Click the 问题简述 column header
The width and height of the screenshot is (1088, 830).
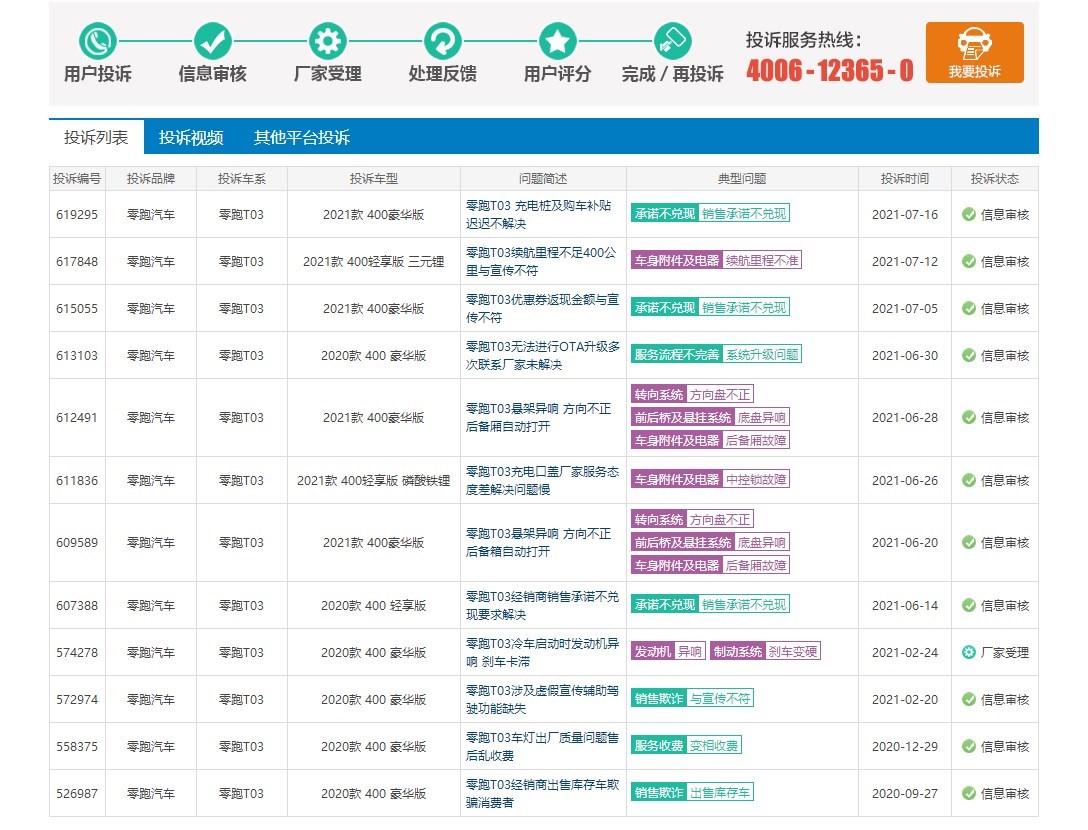coord(543,178)
